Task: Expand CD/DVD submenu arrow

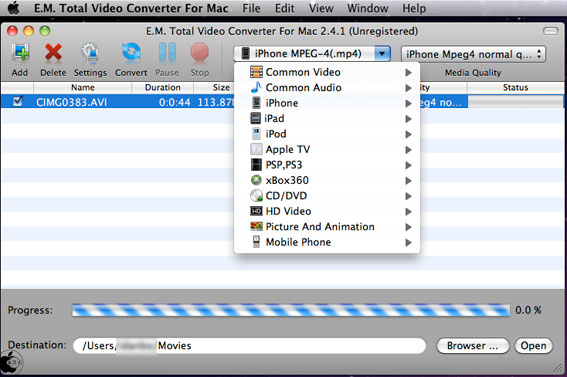Action: [408, 196]
